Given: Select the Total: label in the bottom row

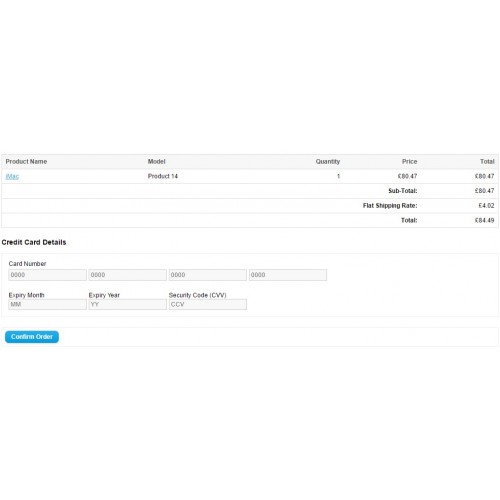Looking at the screenshot, I should 409,220.
